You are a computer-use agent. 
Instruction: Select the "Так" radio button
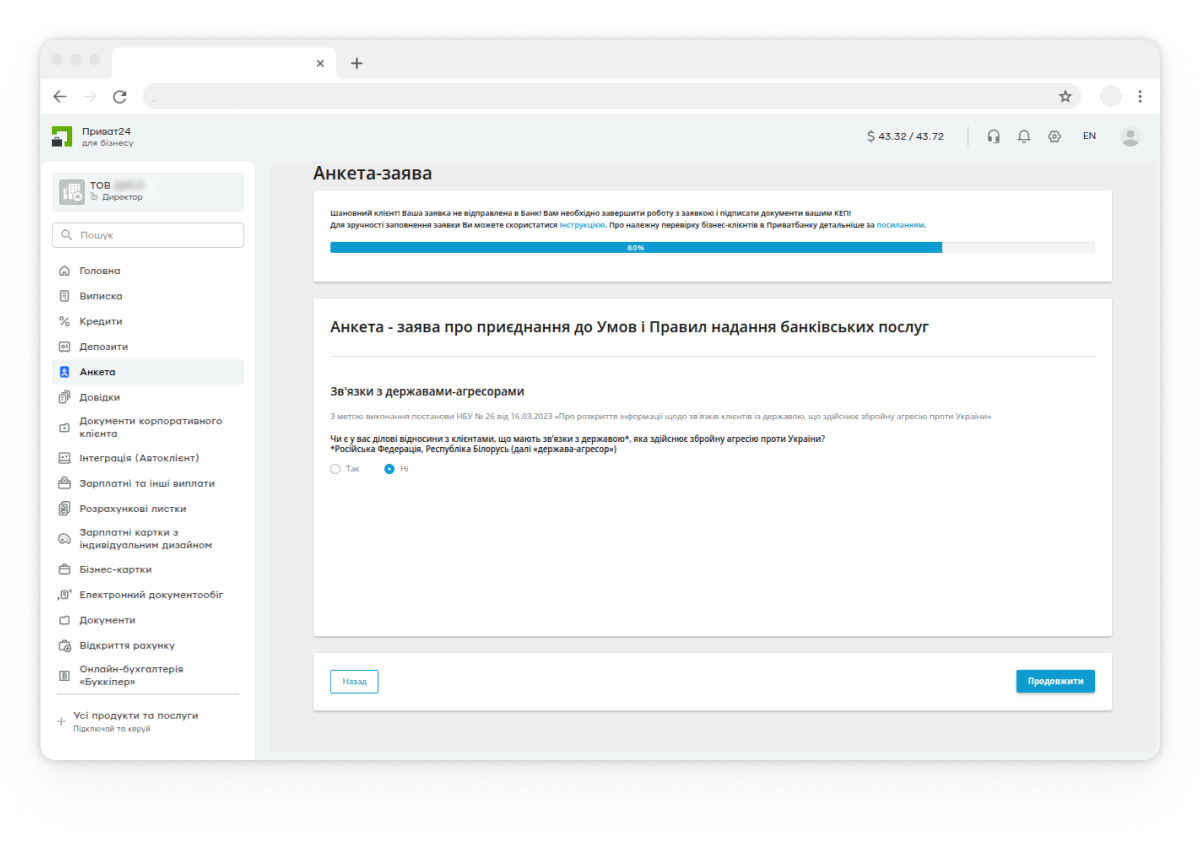coord(336,469)
